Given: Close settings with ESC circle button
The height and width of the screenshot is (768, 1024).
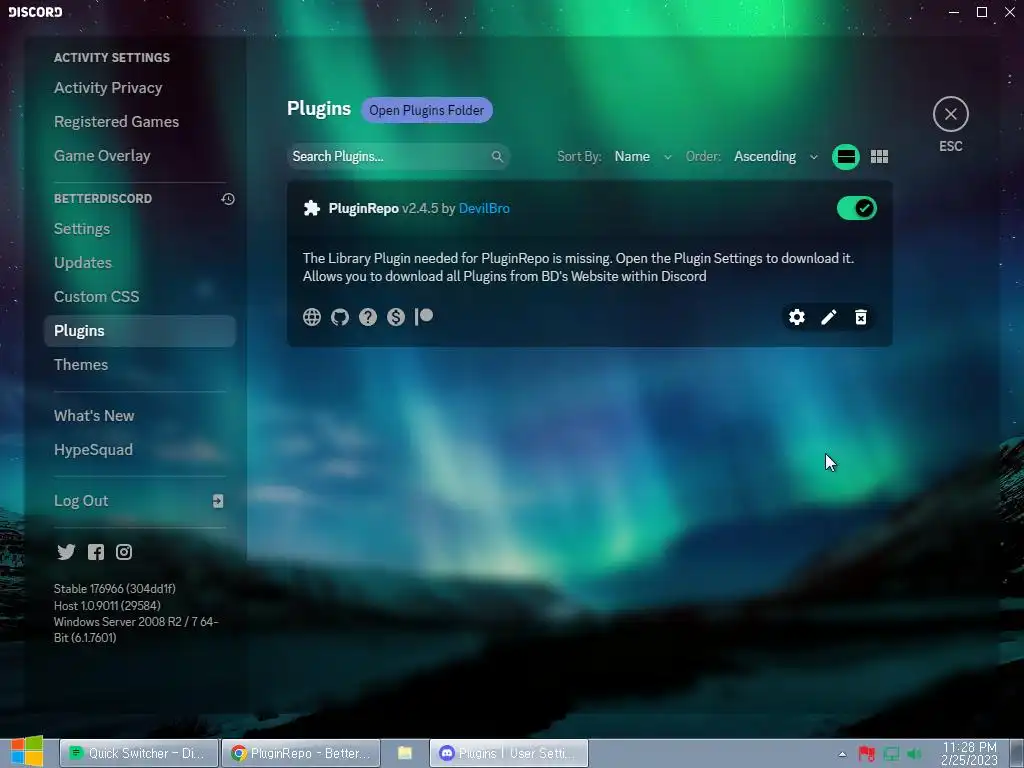Looking at the screenshot, I should coord(950,114).
